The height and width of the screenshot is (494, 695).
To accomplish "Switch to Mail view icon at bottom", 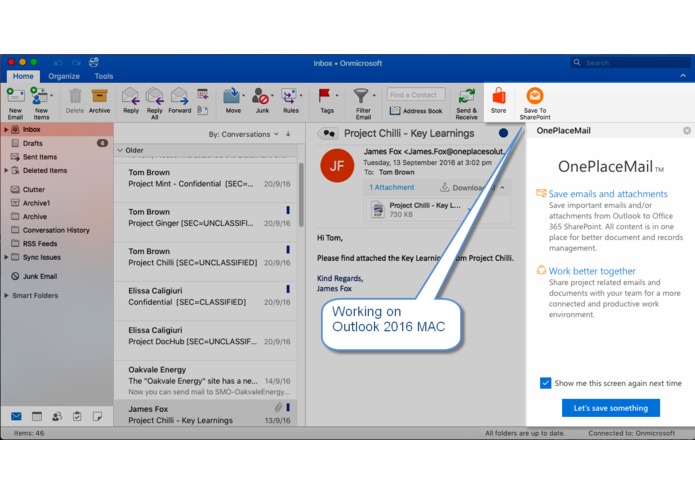I will [16, 416].
